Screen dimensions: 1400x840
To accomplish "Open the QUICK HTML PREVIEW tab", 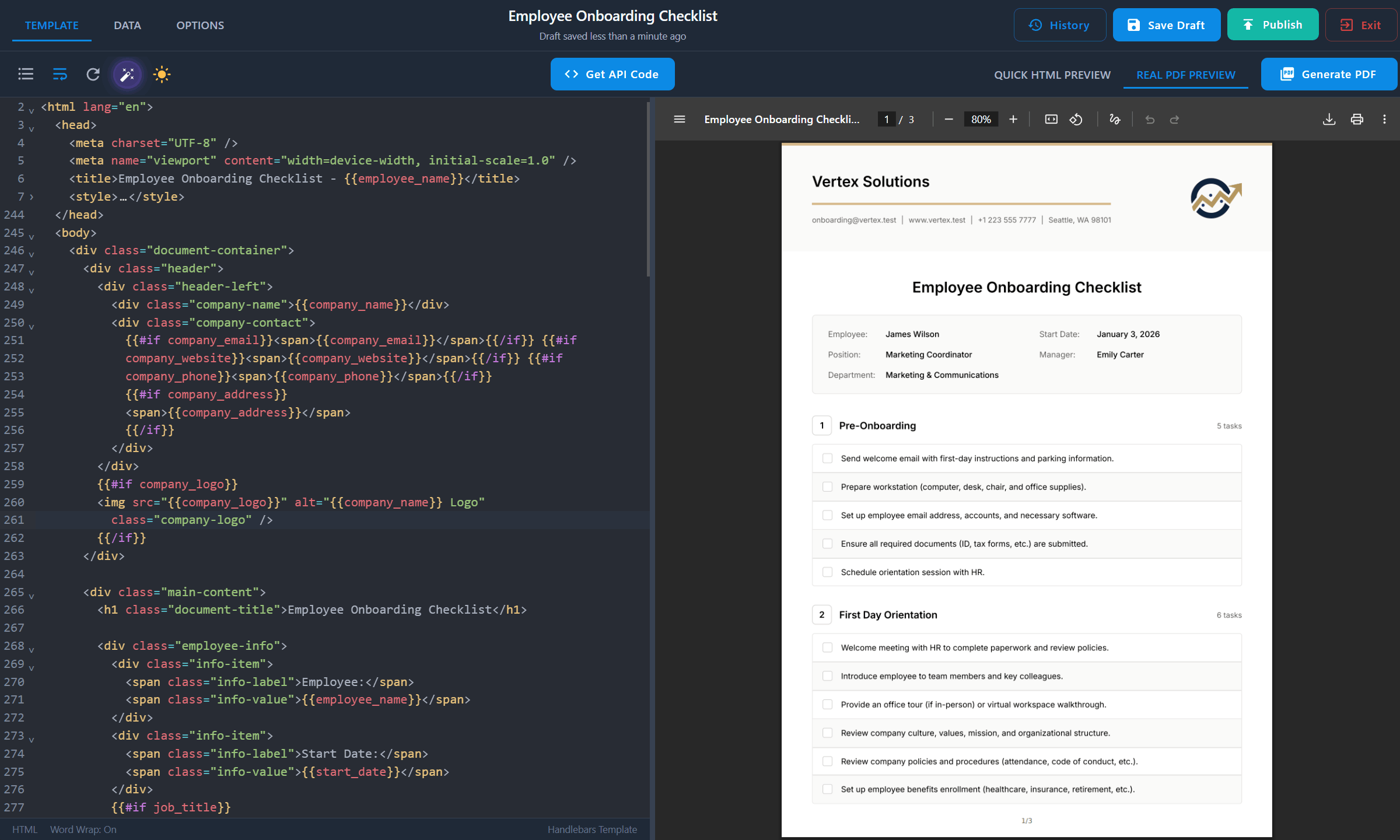I will tap(1052, 74).
